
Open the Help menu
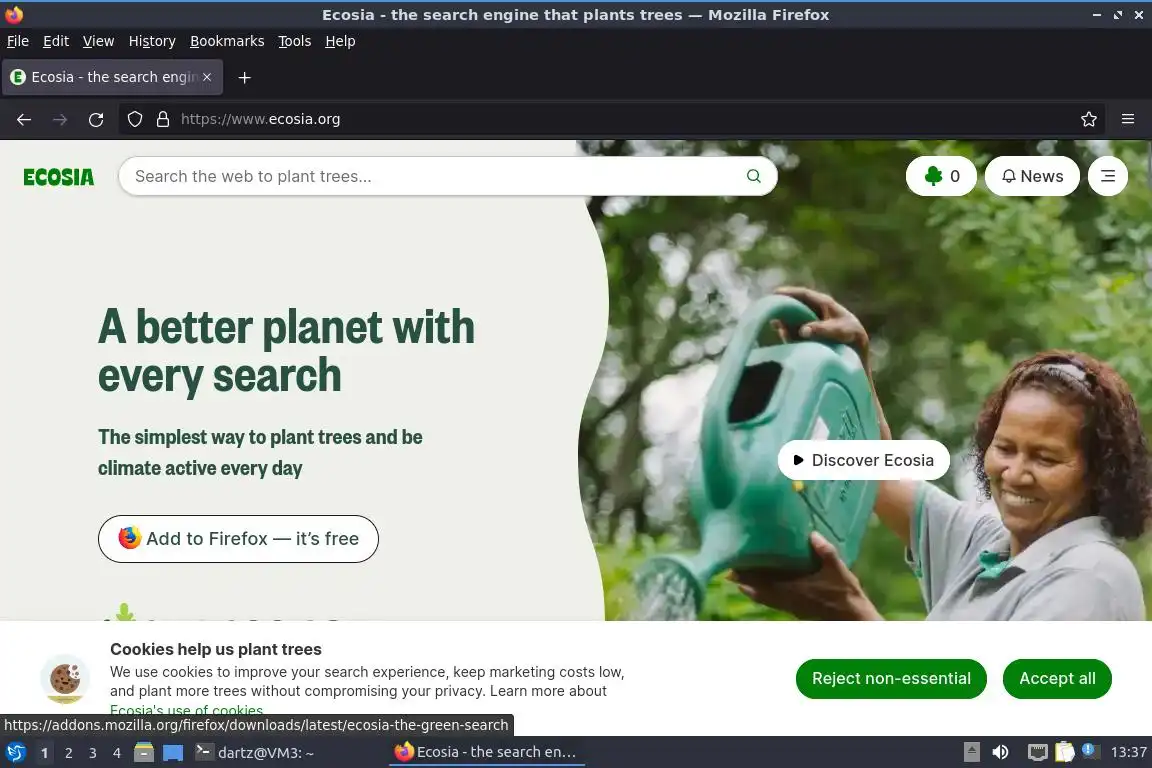click(340, 41)
